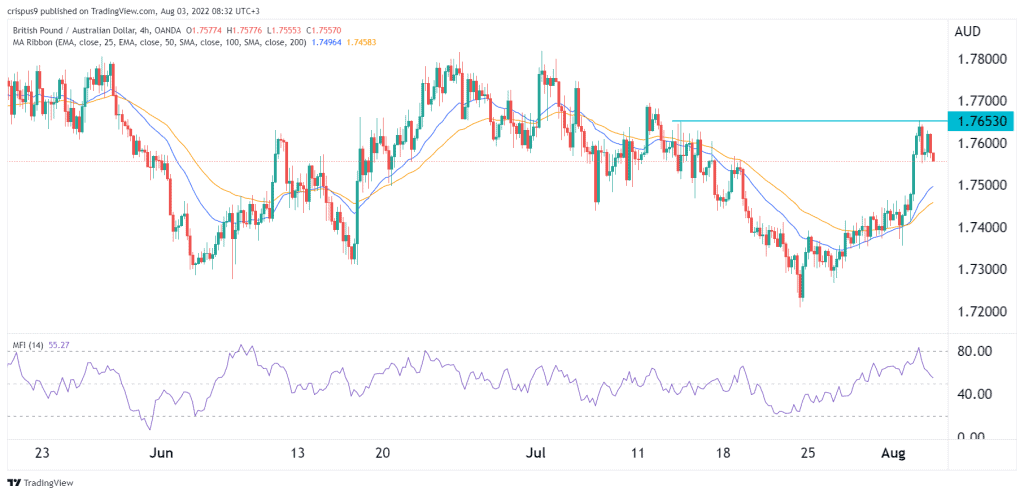This screenshot has height=495, width=1024.
Task: Click the 1.77000 price axis label
Action: tap(984, 101)
